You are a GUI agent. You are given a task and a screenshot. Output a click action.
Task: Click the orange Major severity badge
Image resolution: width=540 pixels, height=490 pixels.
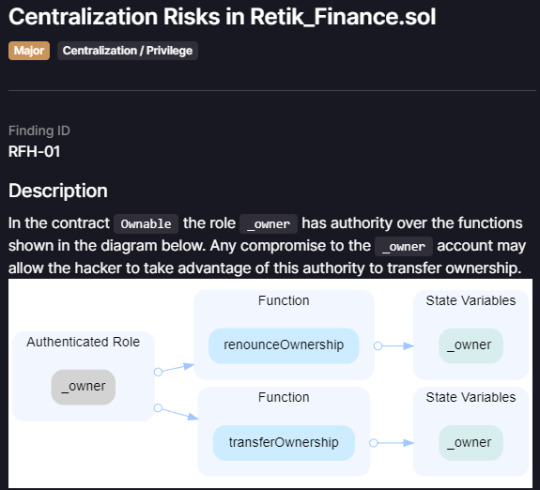tap(29, 51)
